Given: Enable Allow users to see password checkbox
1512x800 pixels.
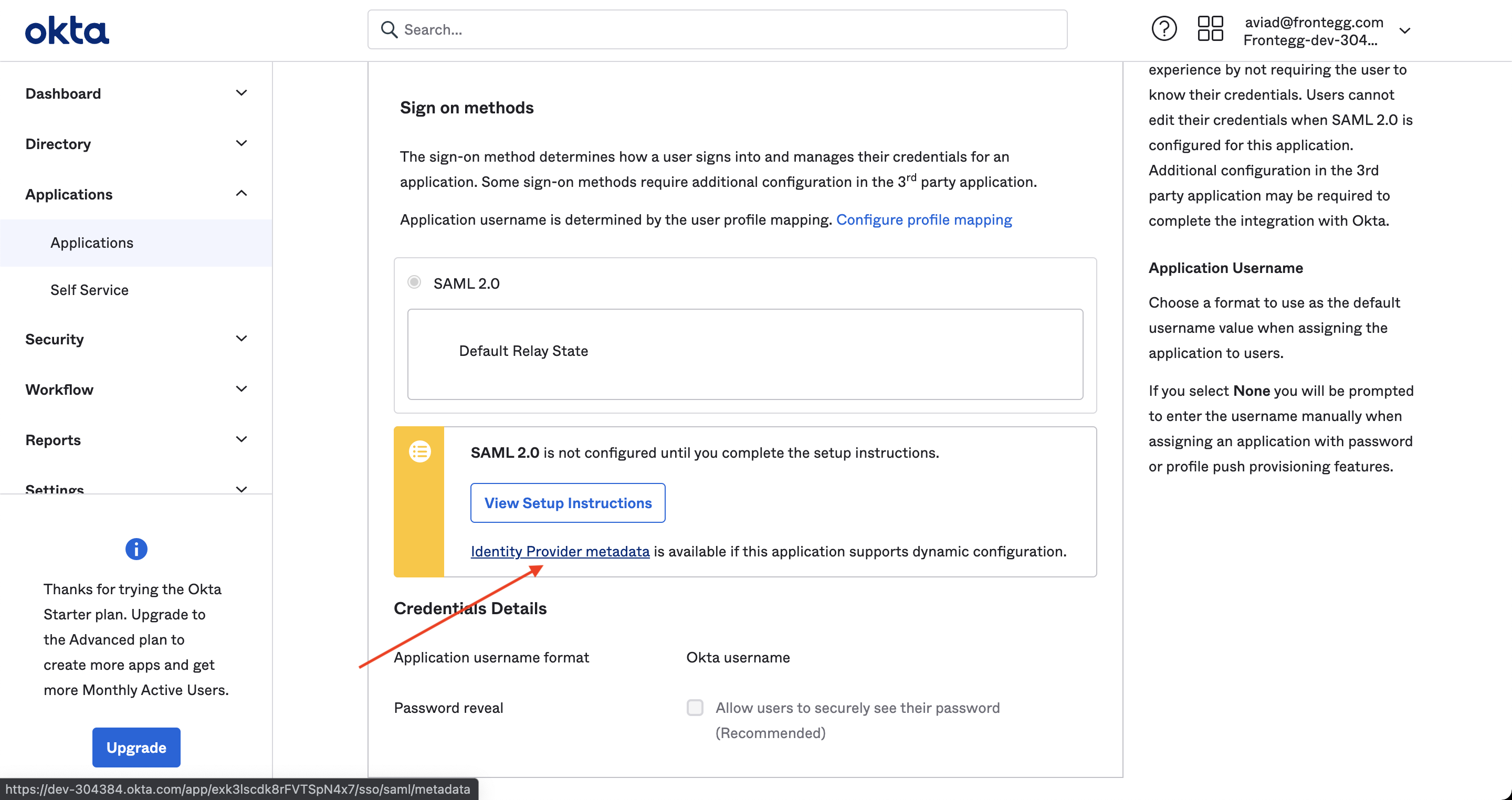Looking at the screenshot, I should (x=695, y=707).
